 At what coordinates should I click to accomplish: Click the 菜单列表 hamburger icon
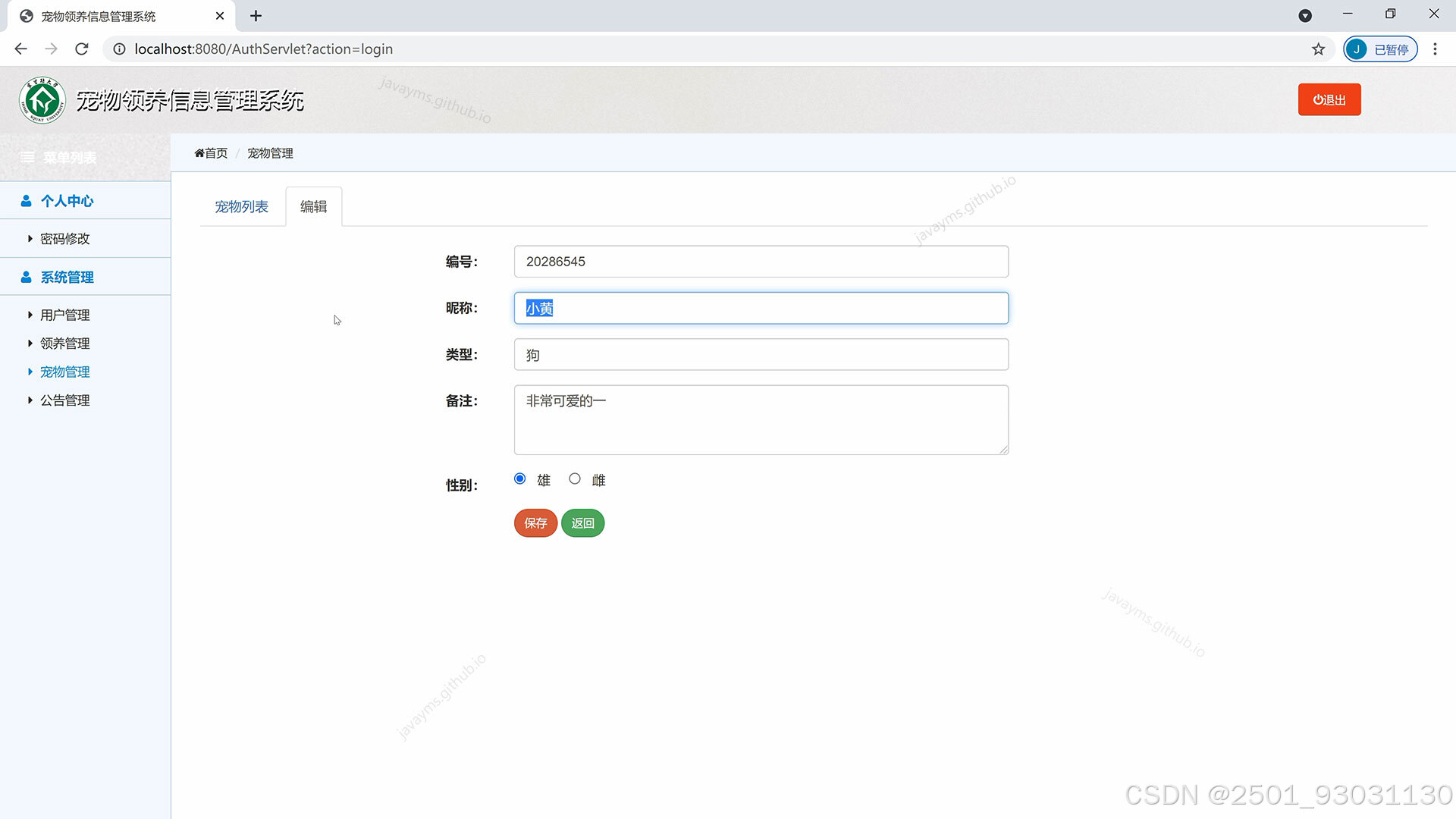coord(27,157)
